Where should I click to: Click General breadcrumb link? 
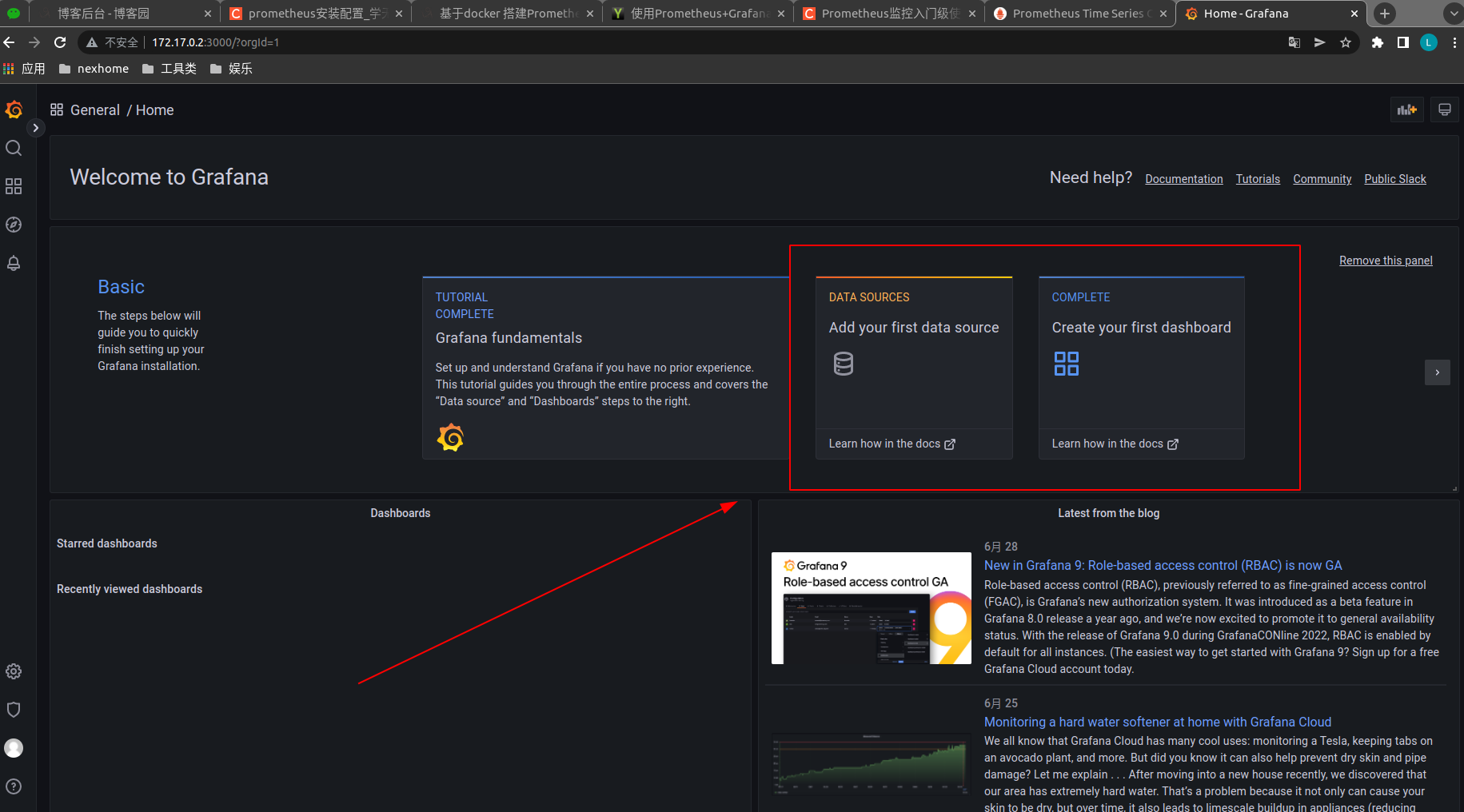(x=95, y=110)
